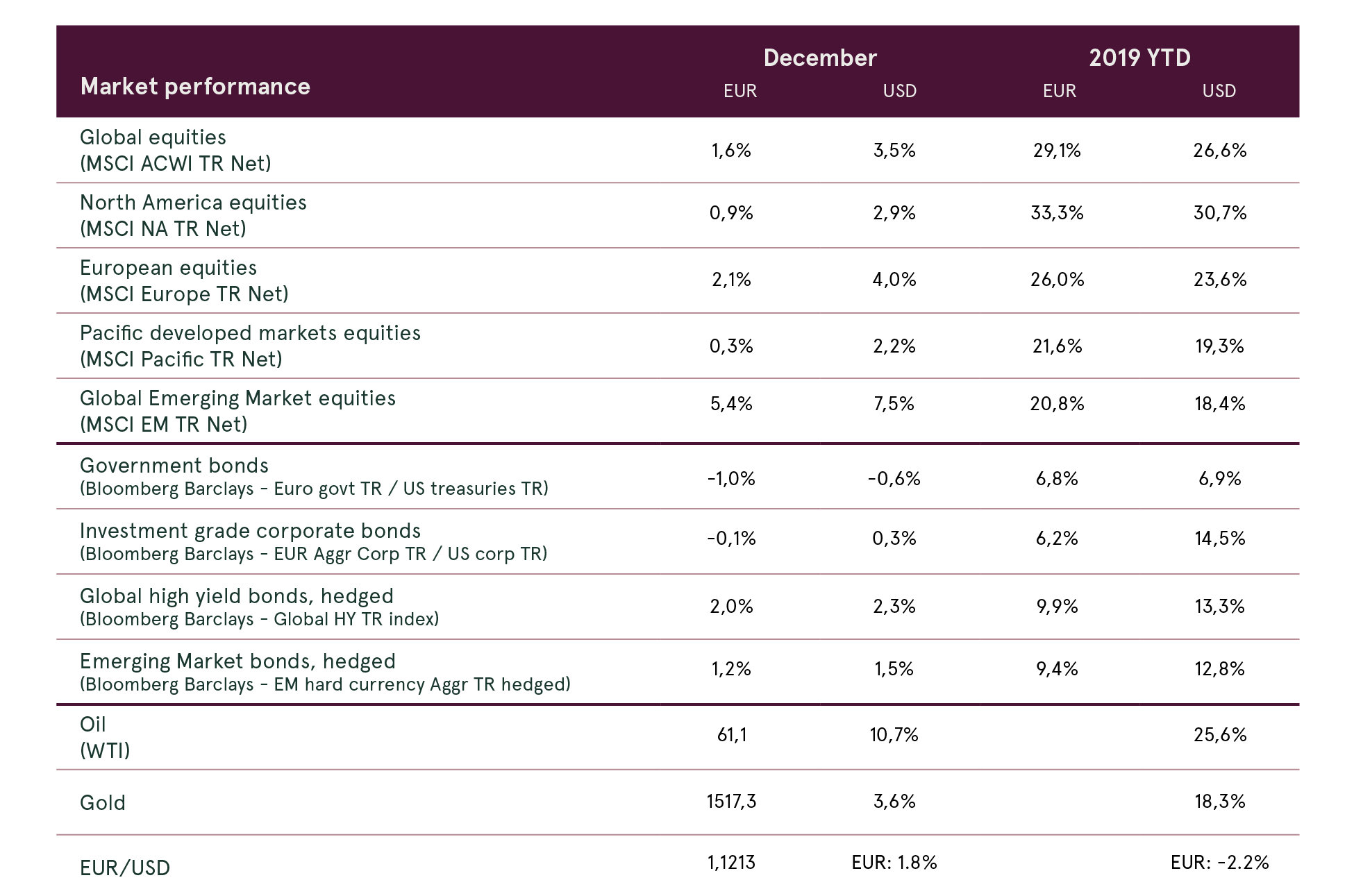Click 'Global high yield bonds, hedged' label

click(x=237, y=597)
